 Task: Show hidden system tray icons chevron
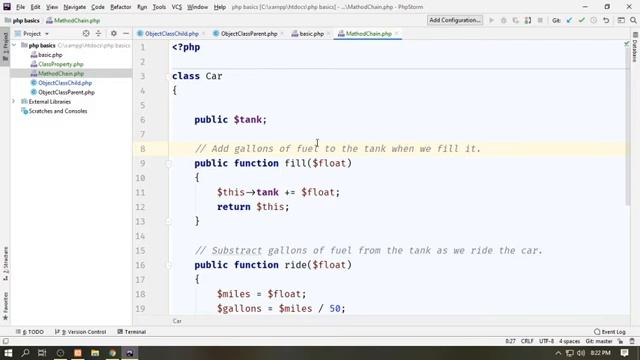click(558, 353)
